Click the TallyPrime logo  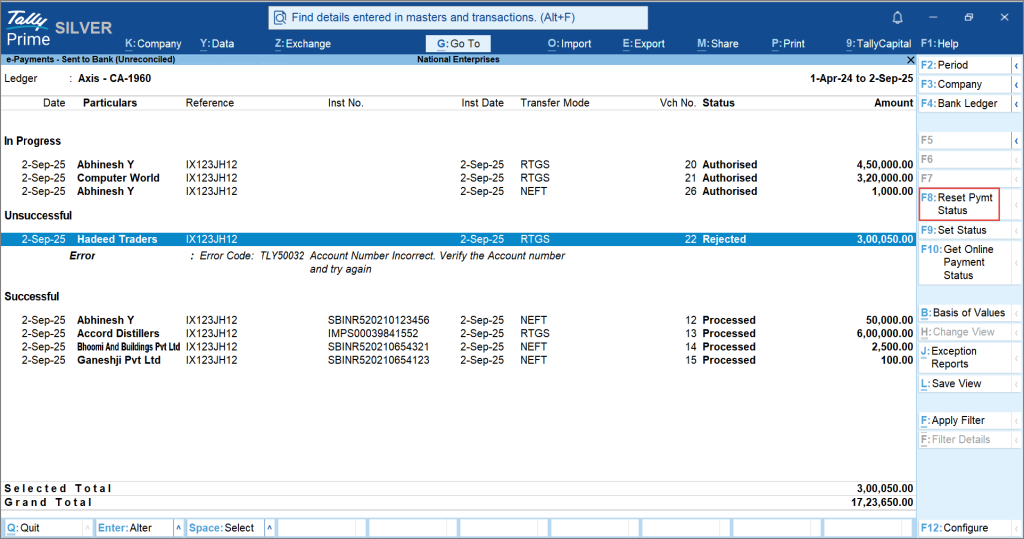[x=27, y=29]
